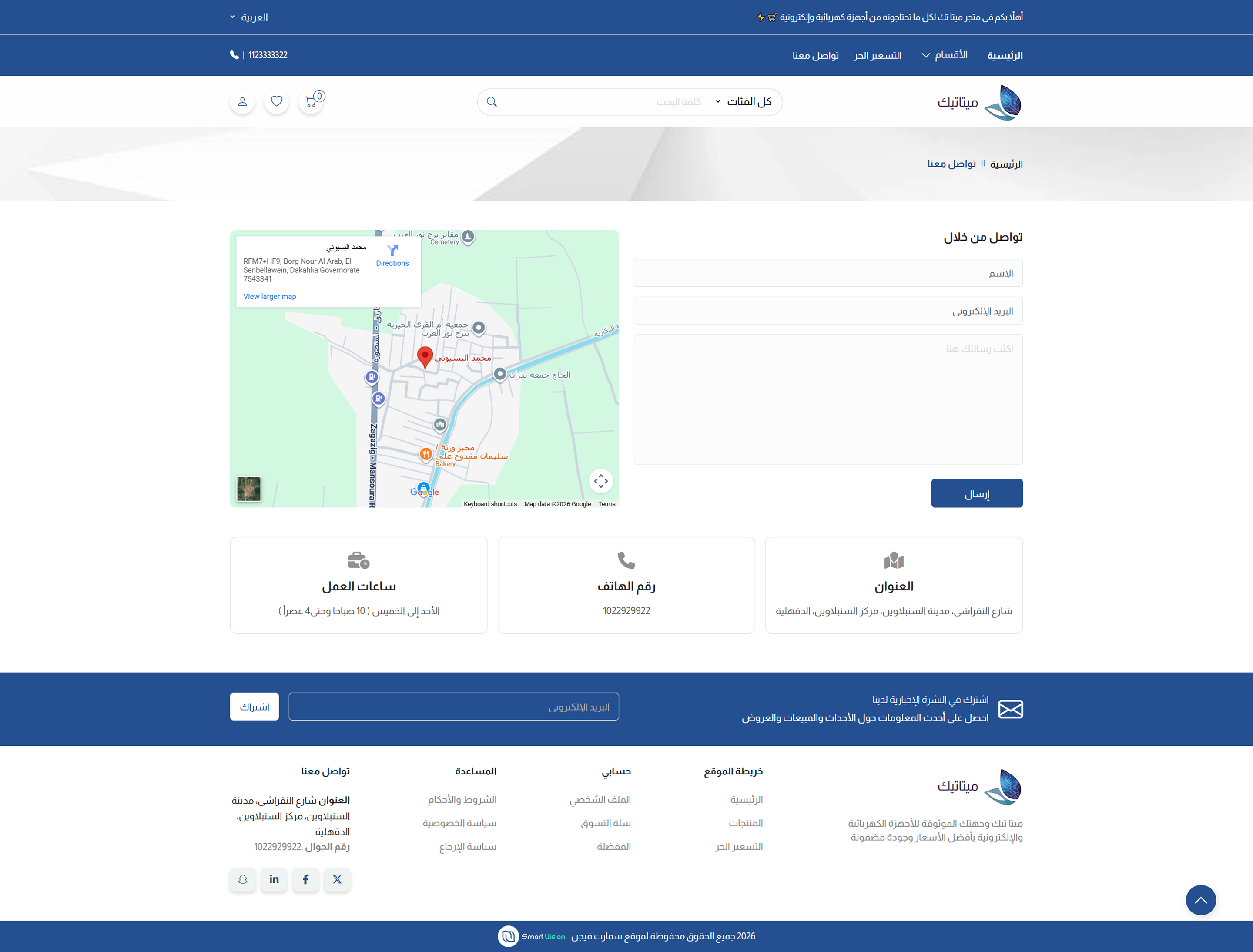Open the العربية language dropdown

249,17
